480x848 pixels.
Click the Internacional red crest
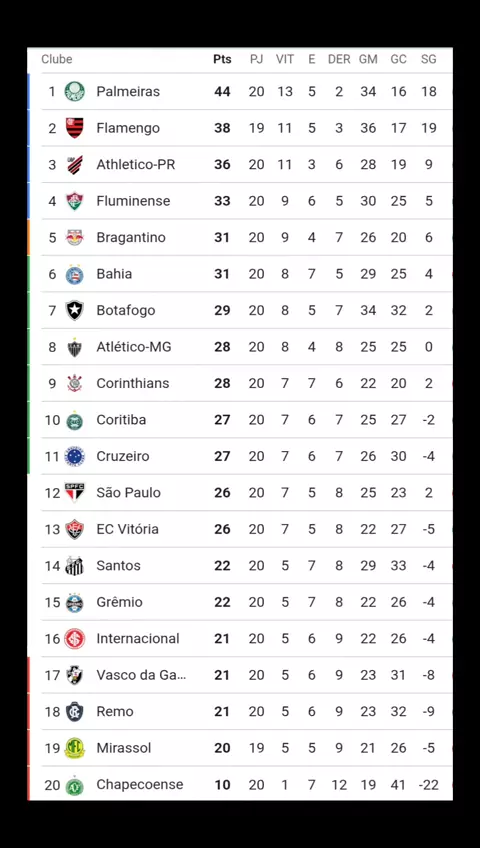tap(75, 639)
